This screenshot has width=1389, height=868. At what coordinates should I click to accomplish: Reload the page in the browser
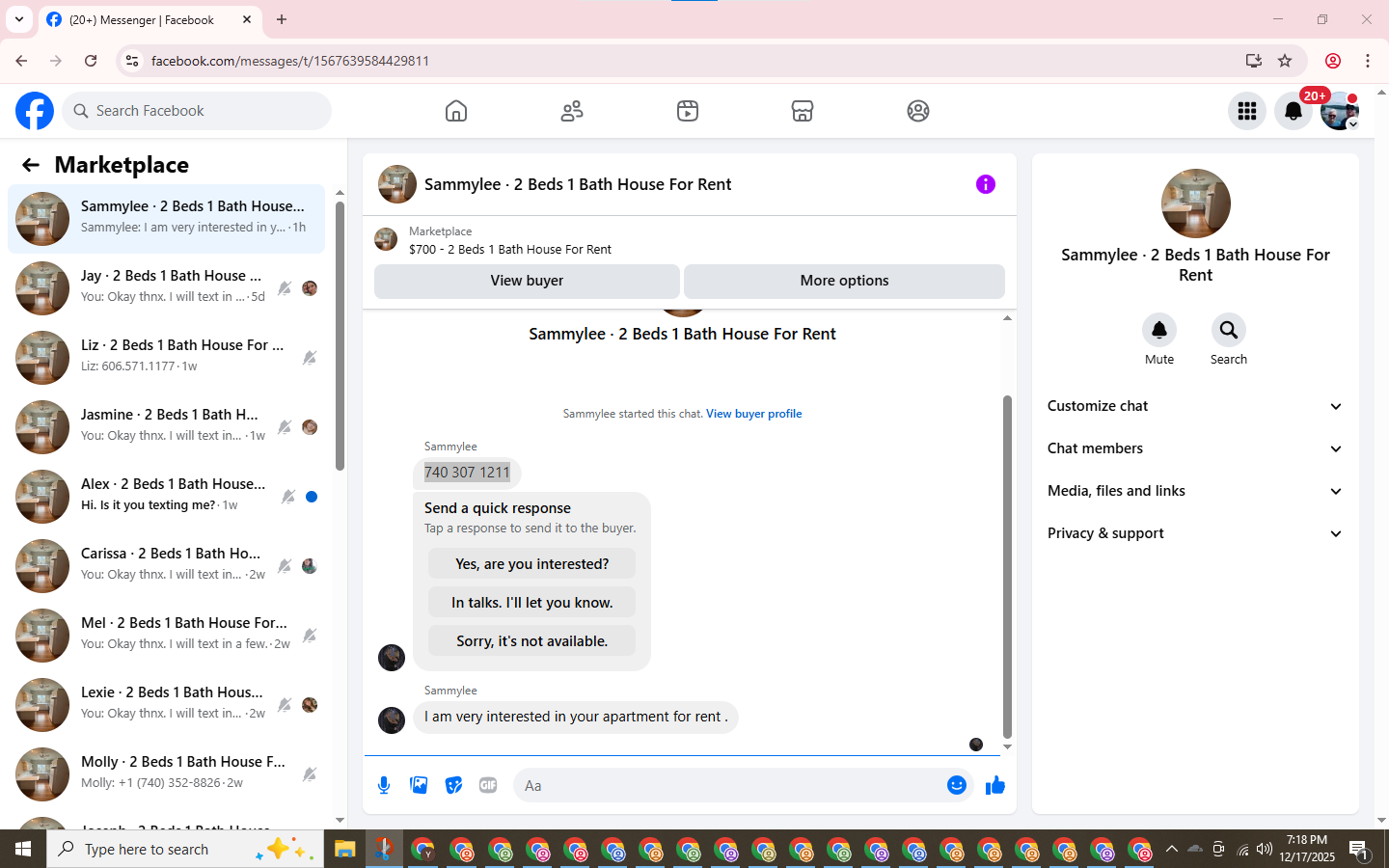[x=91, y=61]
